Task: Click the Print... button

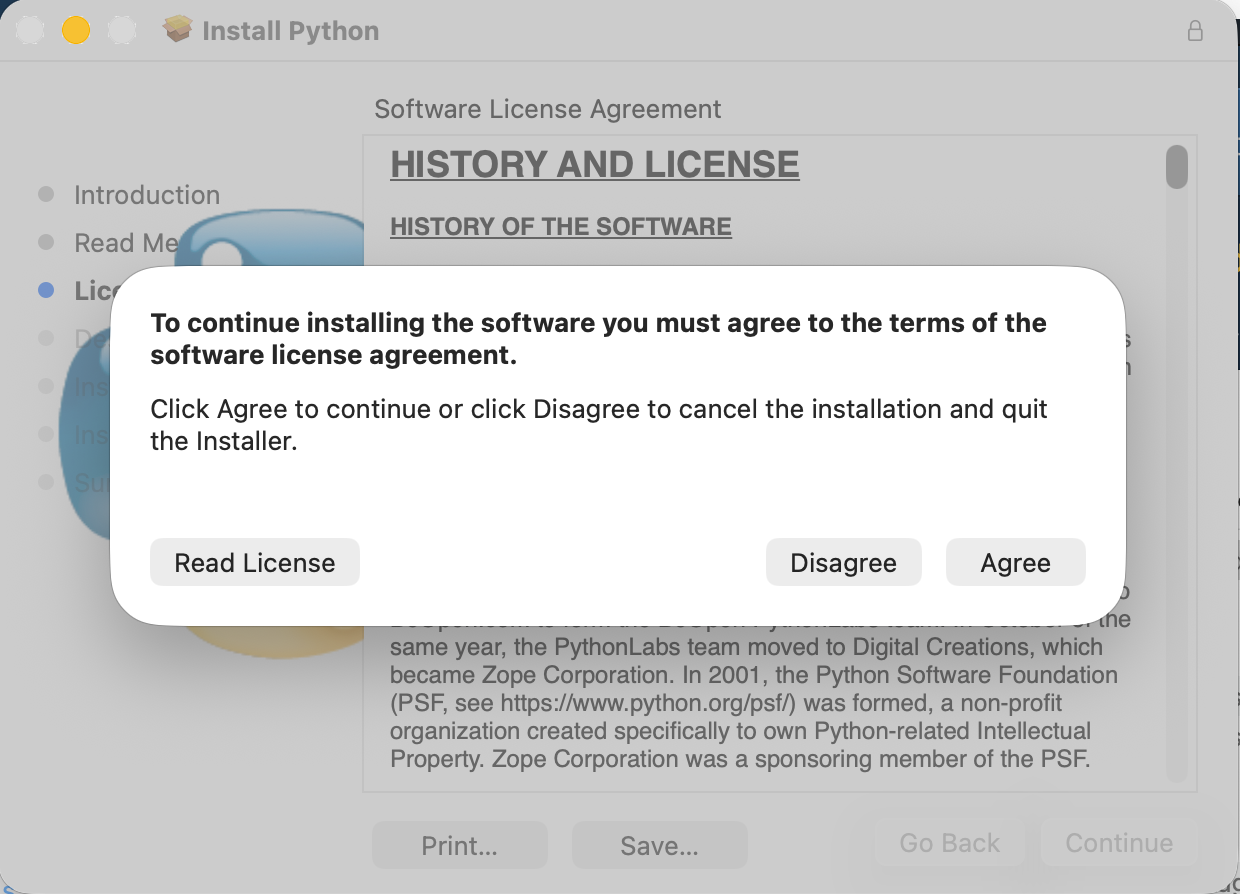Action: (x=459, y=845)
